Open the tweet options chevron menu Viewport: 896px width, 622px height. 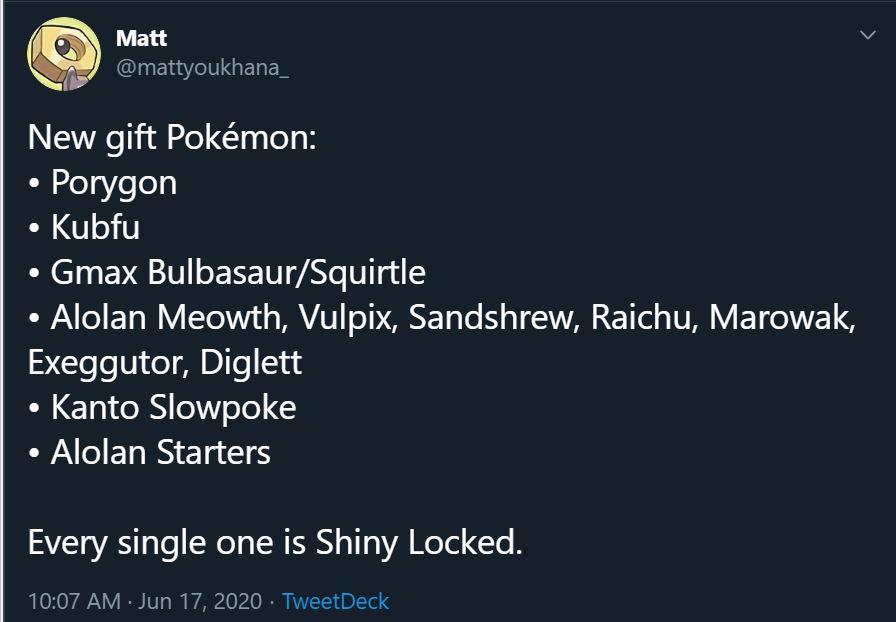click(x=866, y=36)
